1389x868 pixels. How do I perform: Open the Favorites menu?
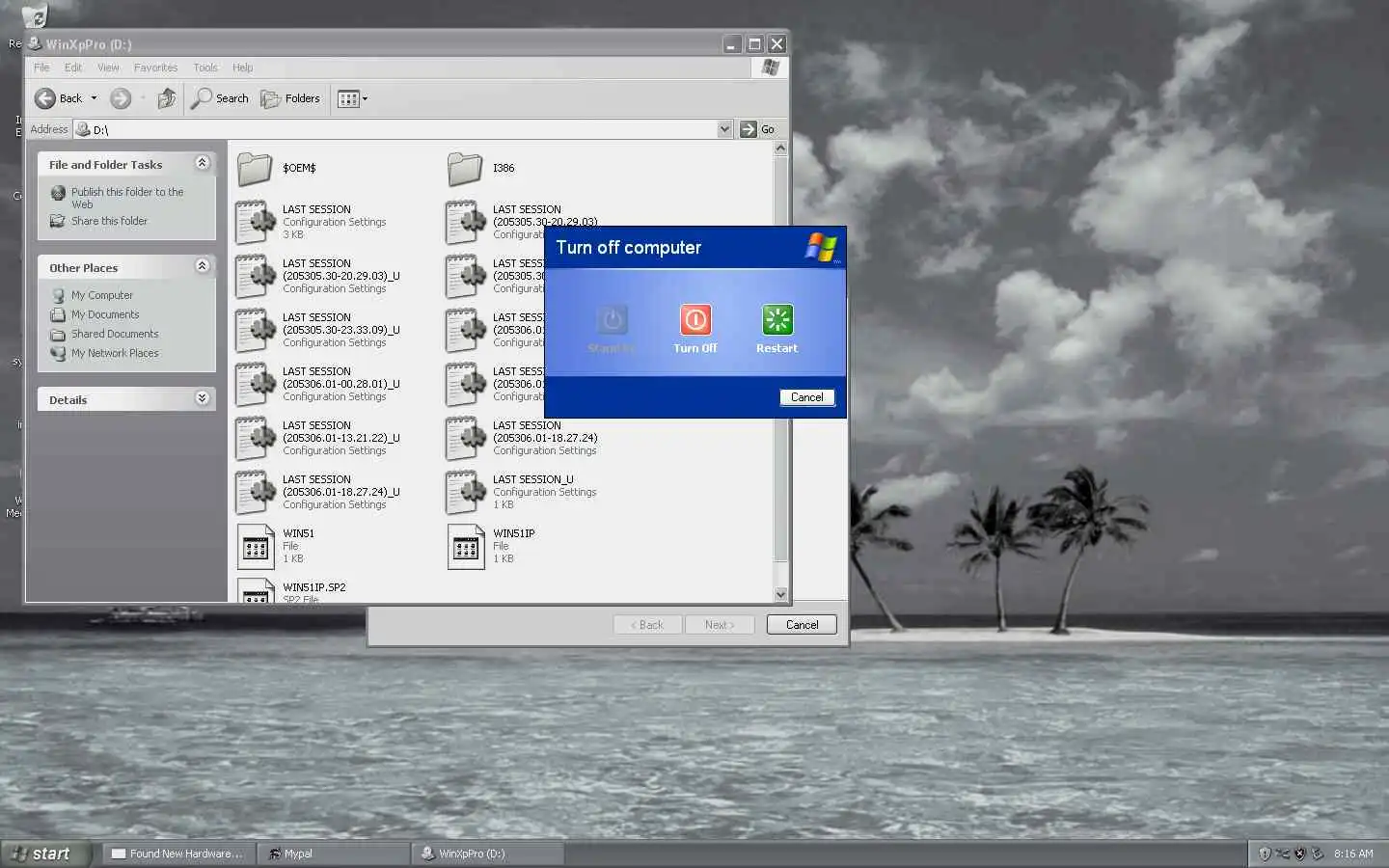tap(155, 68)
